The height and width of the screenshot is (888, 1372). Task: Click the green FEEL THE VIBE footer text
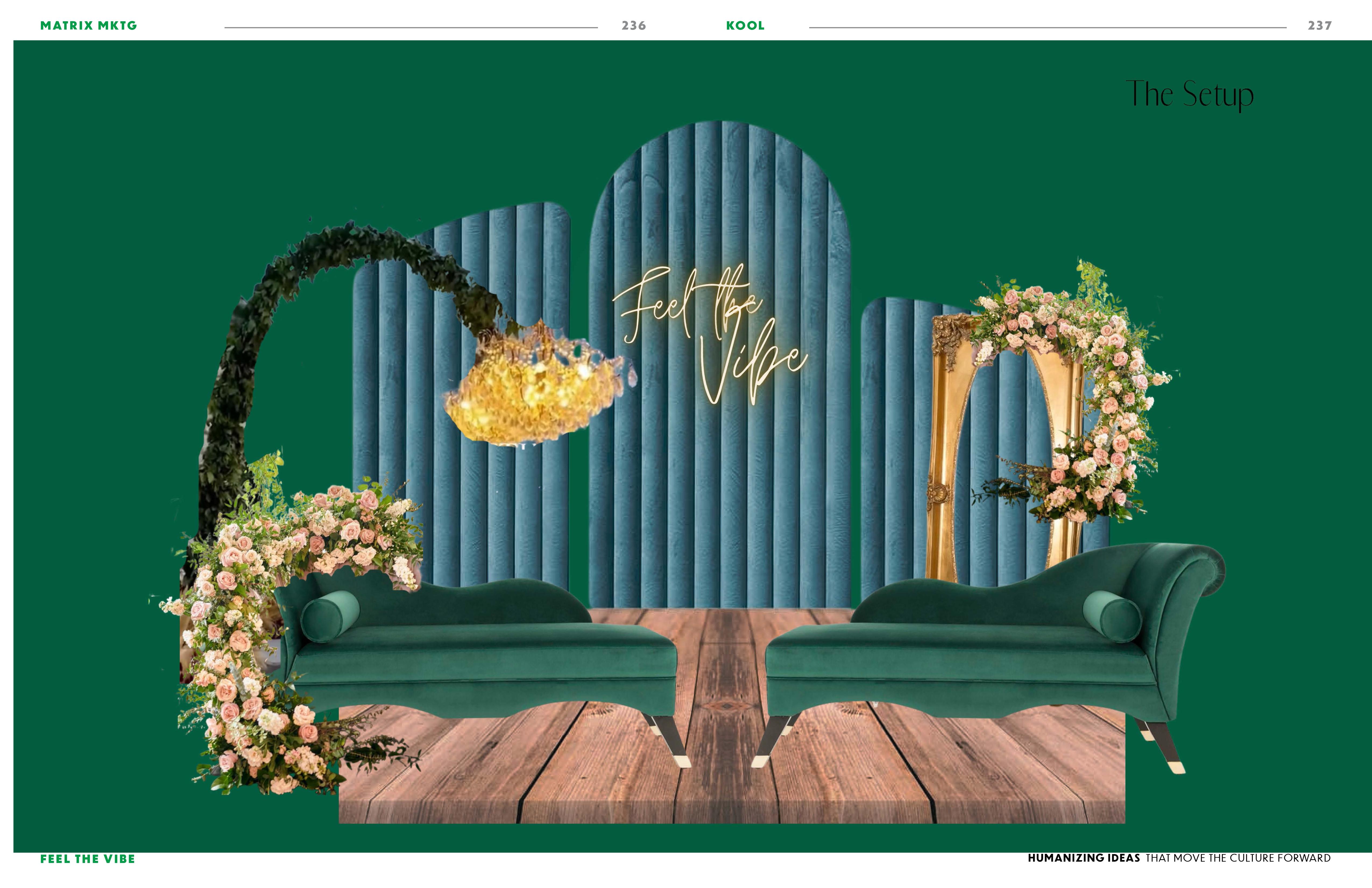[88, 859]
